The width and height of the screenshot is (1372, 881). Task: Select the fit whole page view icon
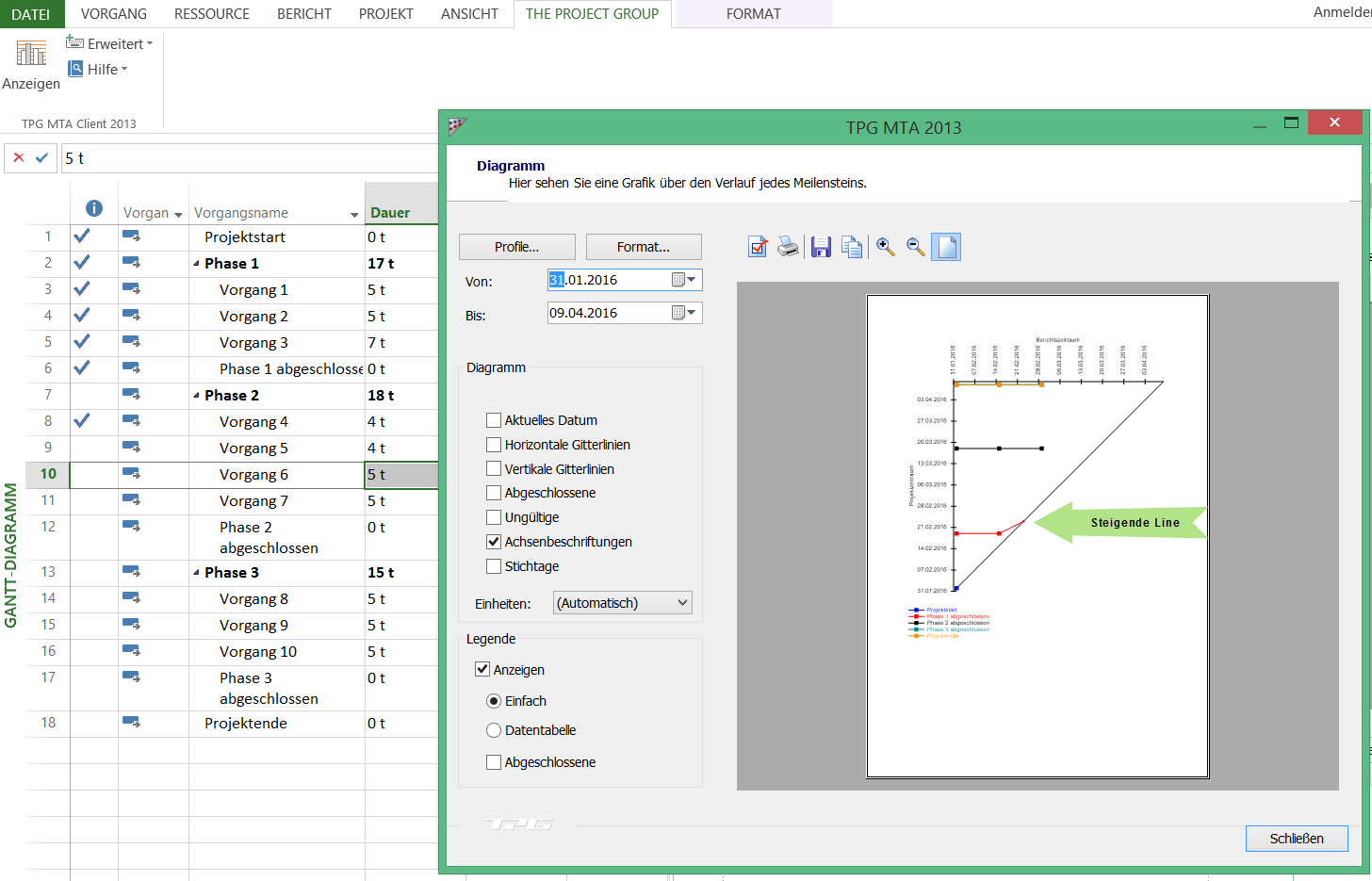pos(946,247)
